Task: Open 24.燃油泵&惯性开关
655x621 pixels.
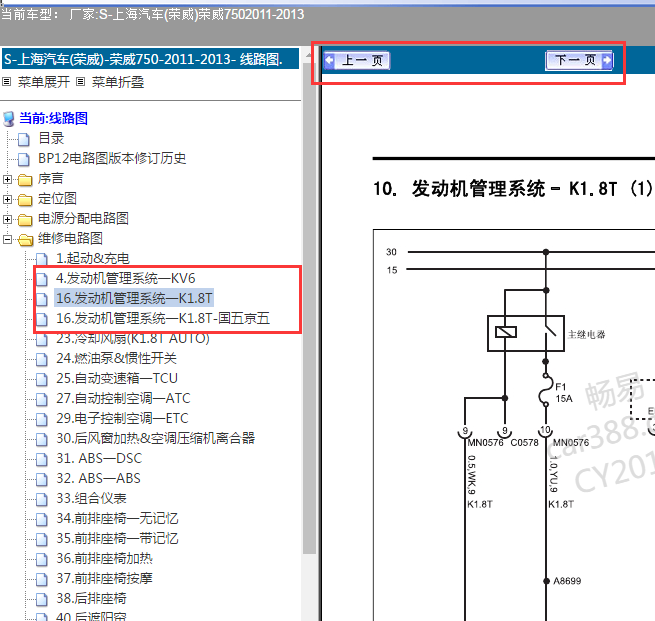Action: pos(116,358)
